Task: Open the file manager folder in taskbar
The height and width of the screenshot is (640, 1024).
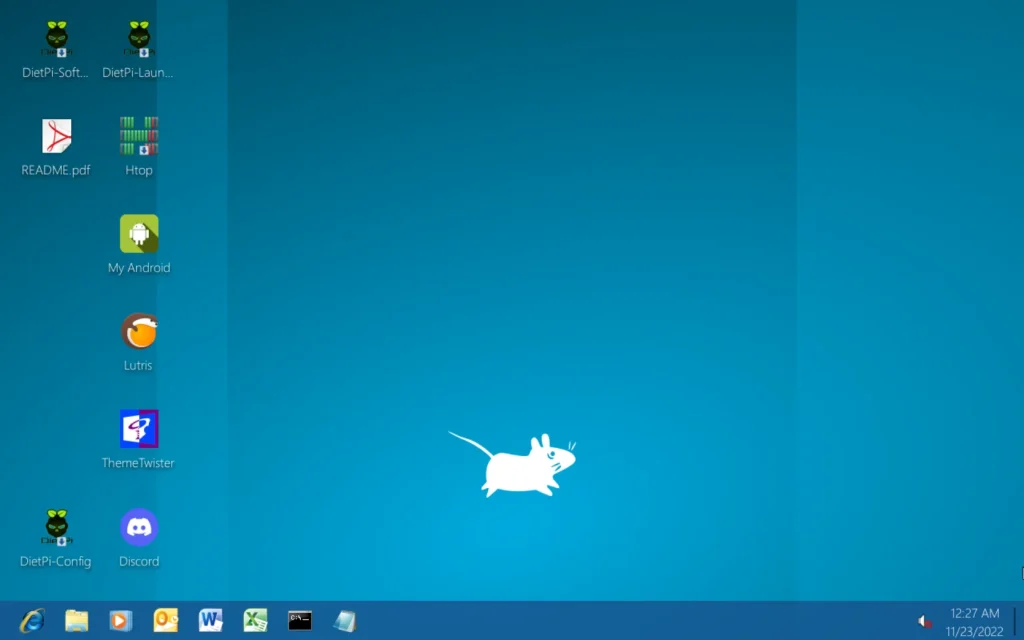Action: (x=77, y=620)
